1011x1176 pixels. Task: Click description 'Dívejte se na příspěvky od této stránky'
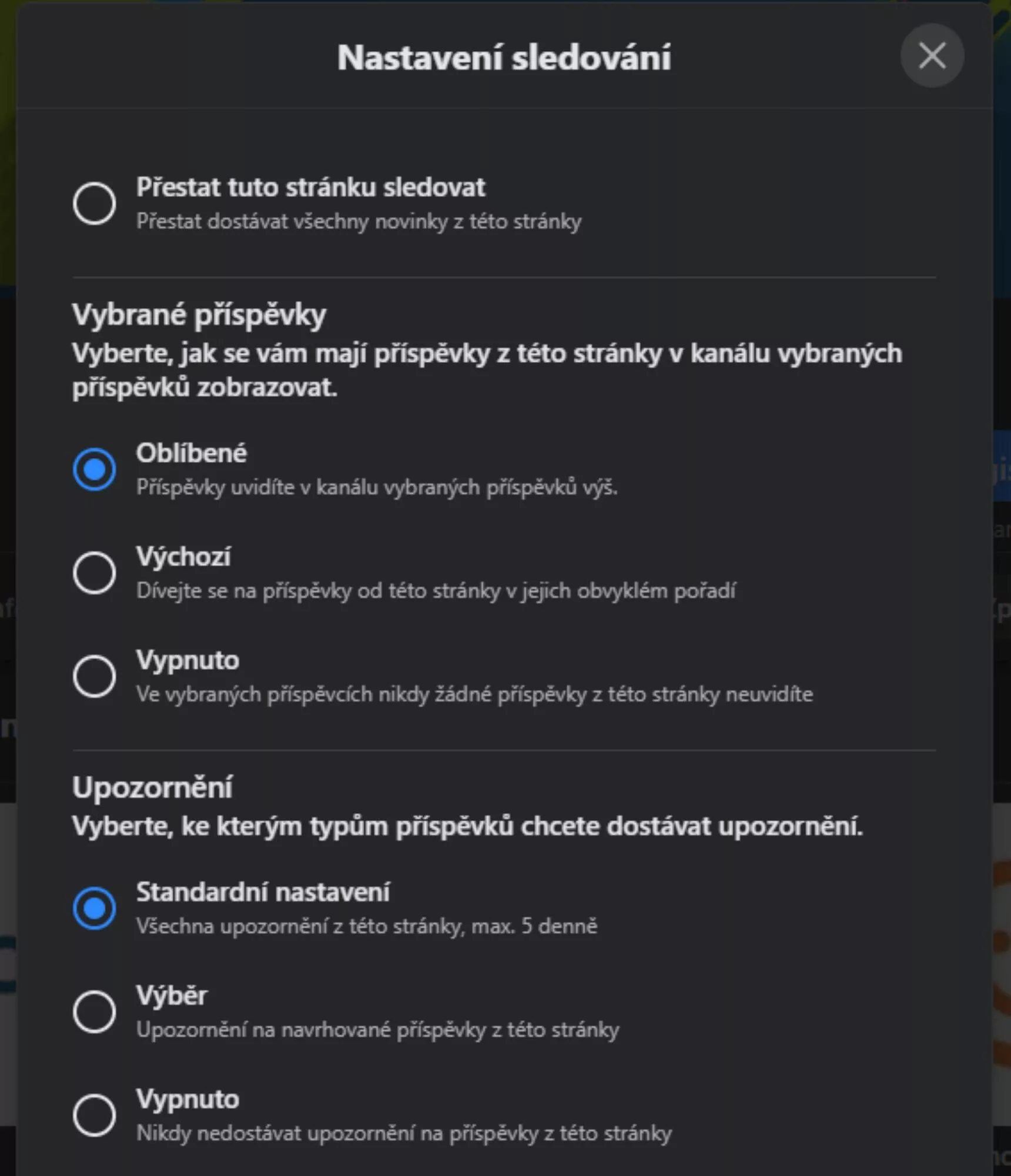point(436,591)
